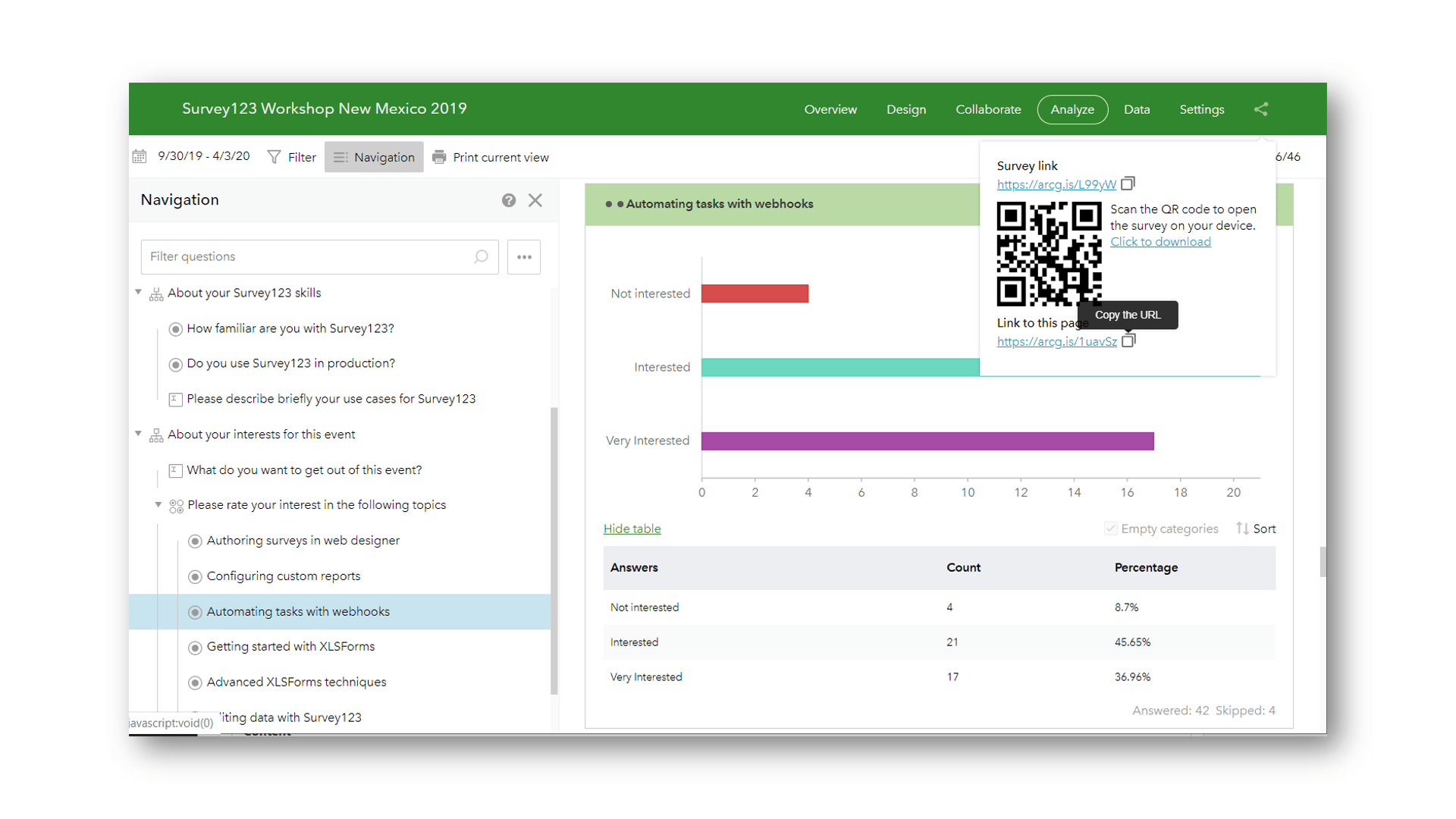Image resolution: width=1456 pixels, height=819 pixels.
Task: Select What do you want to get out
Action: [x=304, y=470]
